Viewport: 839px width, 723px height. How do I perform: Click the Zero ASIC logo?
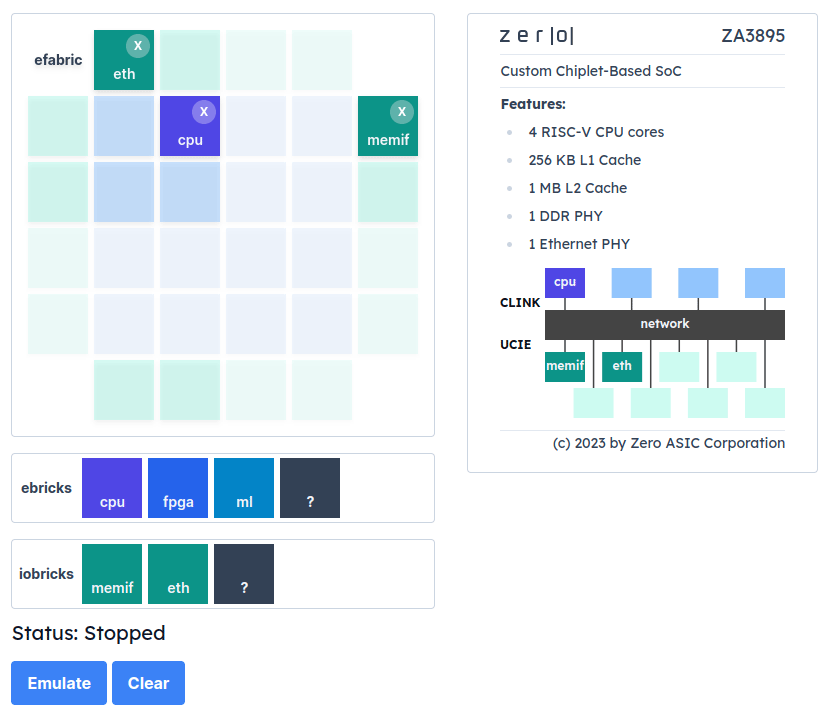[537, 34]
